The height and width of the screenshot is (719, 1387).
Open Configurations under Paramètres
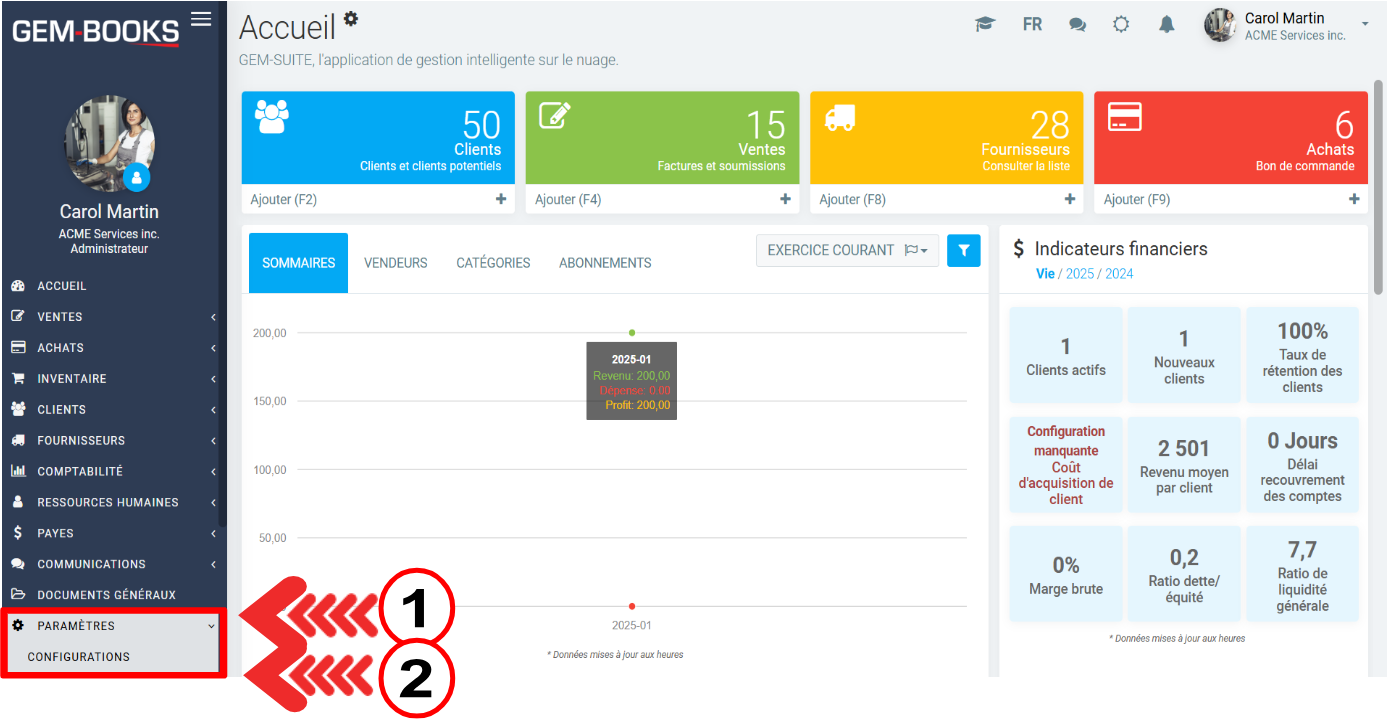click(79, 657)
